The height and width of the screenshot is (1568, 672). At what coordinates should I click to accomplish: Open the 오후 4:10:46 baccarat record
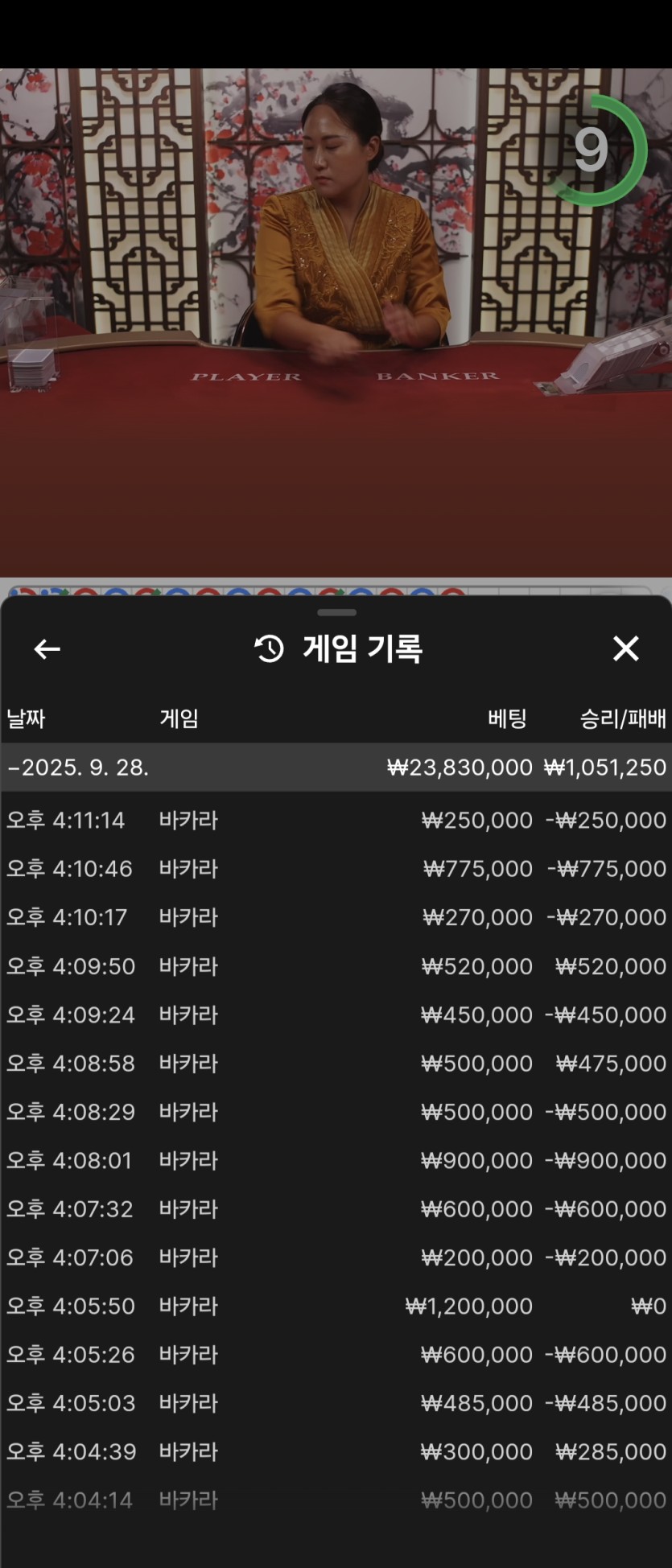point(336,869)
